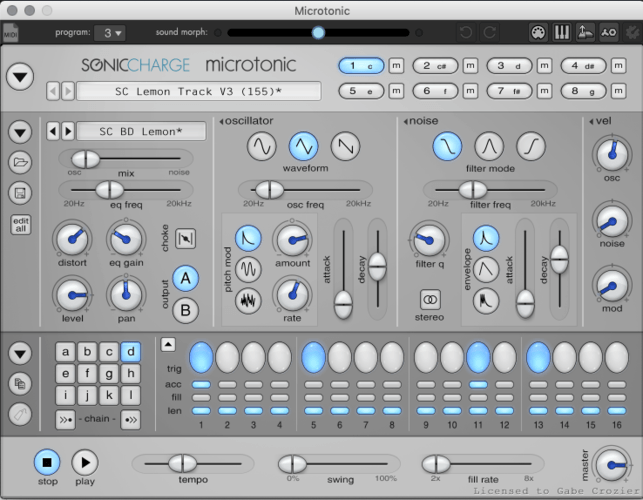Click the sound morph slider handle
The image size is (643, 500).
click(x=318, y=32)
